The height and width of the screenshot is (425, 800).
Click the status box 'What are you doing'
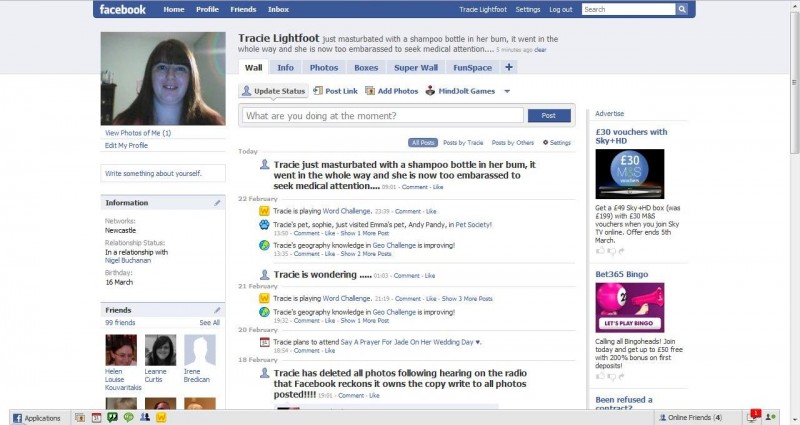pos(383,115)
